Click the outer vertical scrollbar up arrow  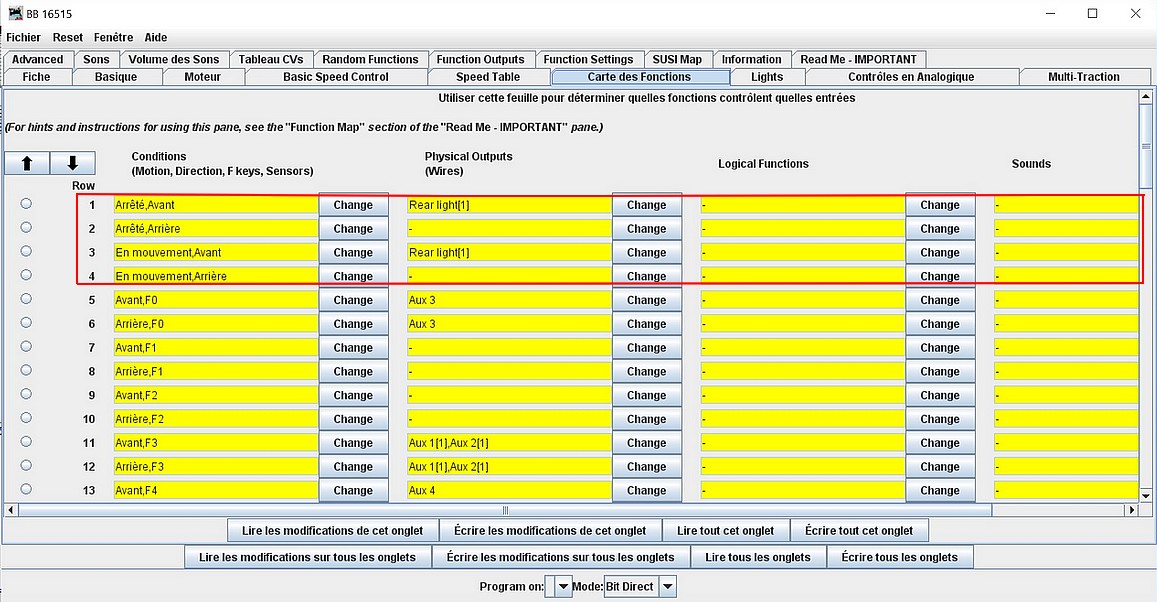(x=1146, y=96)
